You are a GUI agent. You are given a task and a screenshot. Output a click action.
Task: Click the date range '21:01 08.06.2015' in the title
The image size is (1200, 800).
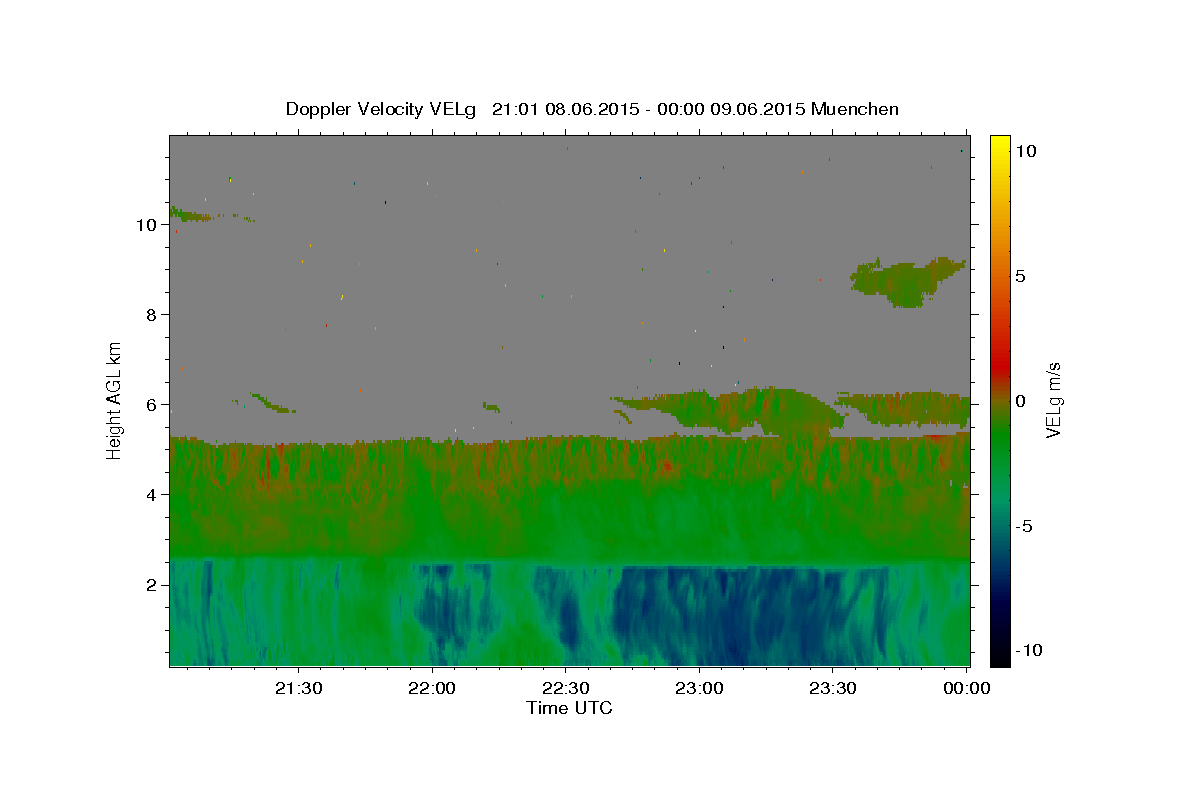coord(565,109)
